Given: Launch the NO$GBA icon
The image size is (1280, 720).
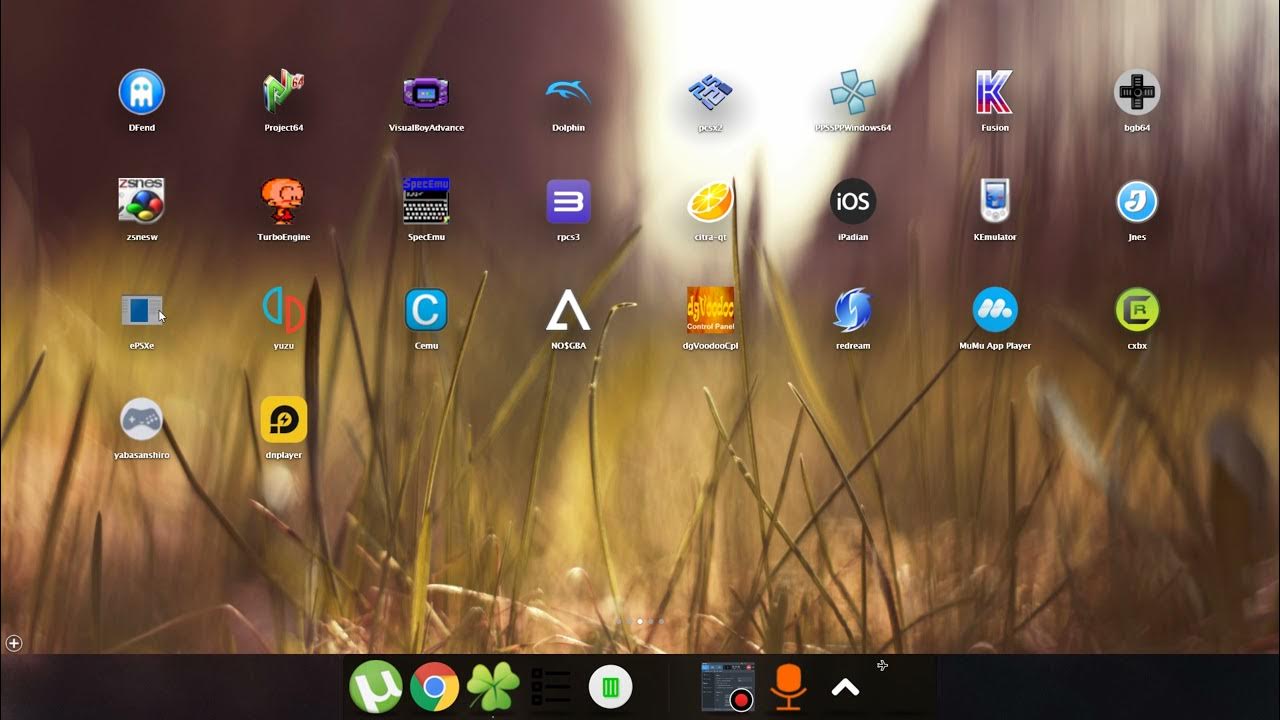Looking at the screenshot, I should point(568,310).
